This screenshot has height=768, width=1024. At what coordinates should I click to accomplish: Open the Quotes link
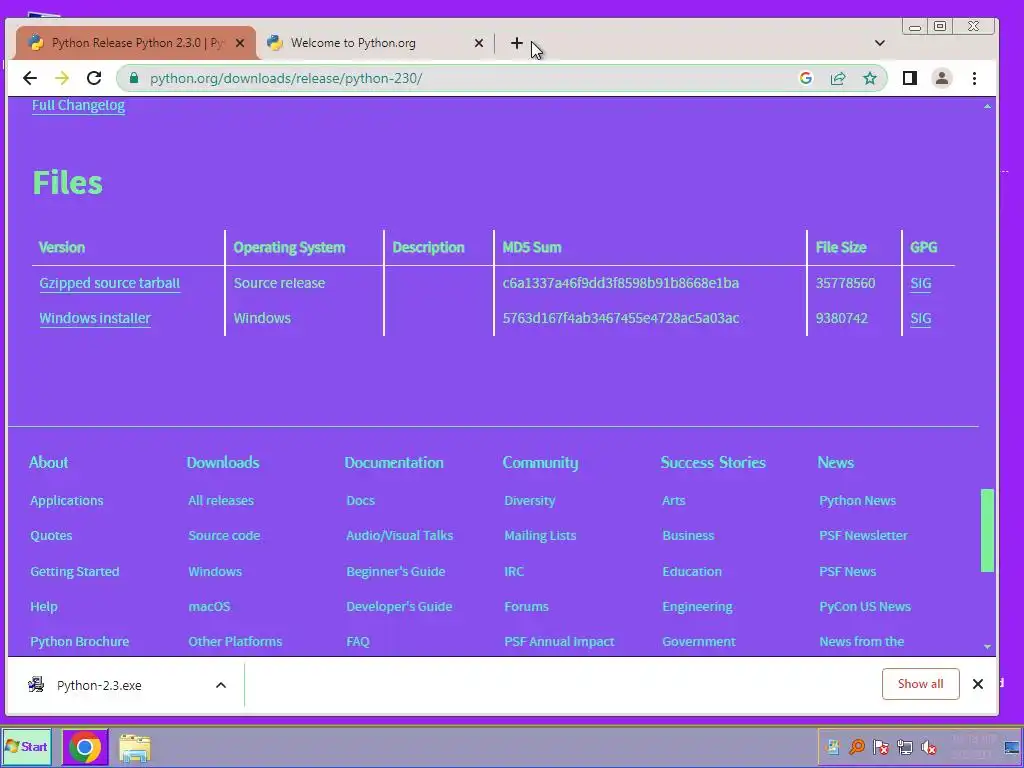tap(52, 536)
